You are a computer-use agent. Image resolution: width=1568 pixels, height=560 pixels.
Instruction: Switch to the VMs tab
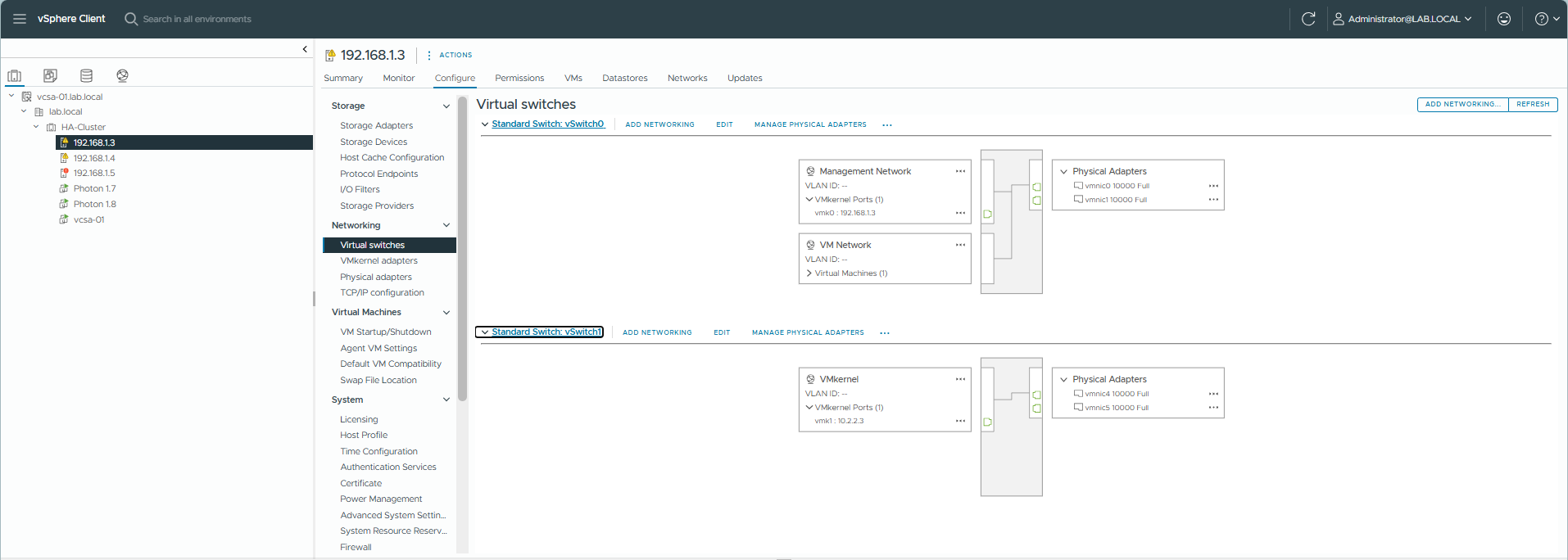pos(573,78)
